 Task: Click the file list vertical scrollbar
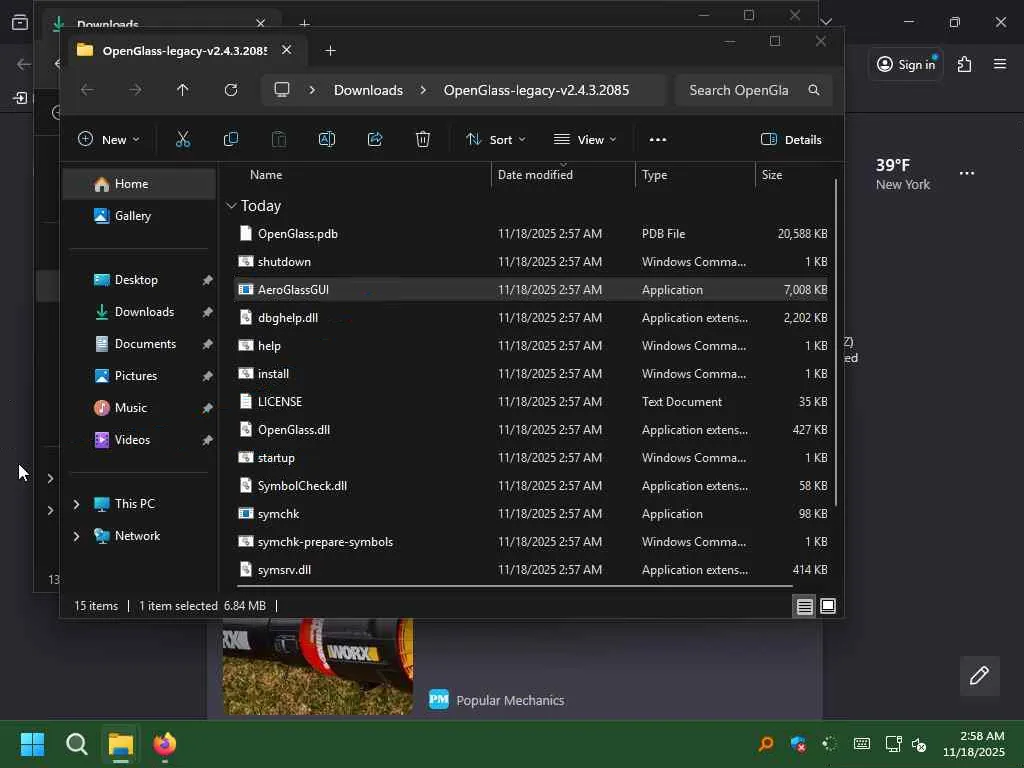(836, 342)
